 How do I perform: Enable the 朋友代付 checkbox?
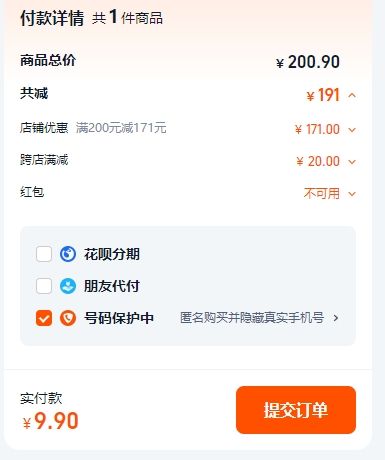pyautogui.click(x=44, y=286)
